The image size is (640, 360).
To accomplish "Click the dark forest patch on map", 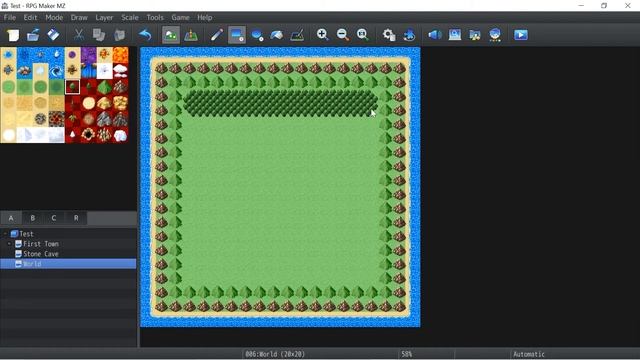I will [280, 103].
